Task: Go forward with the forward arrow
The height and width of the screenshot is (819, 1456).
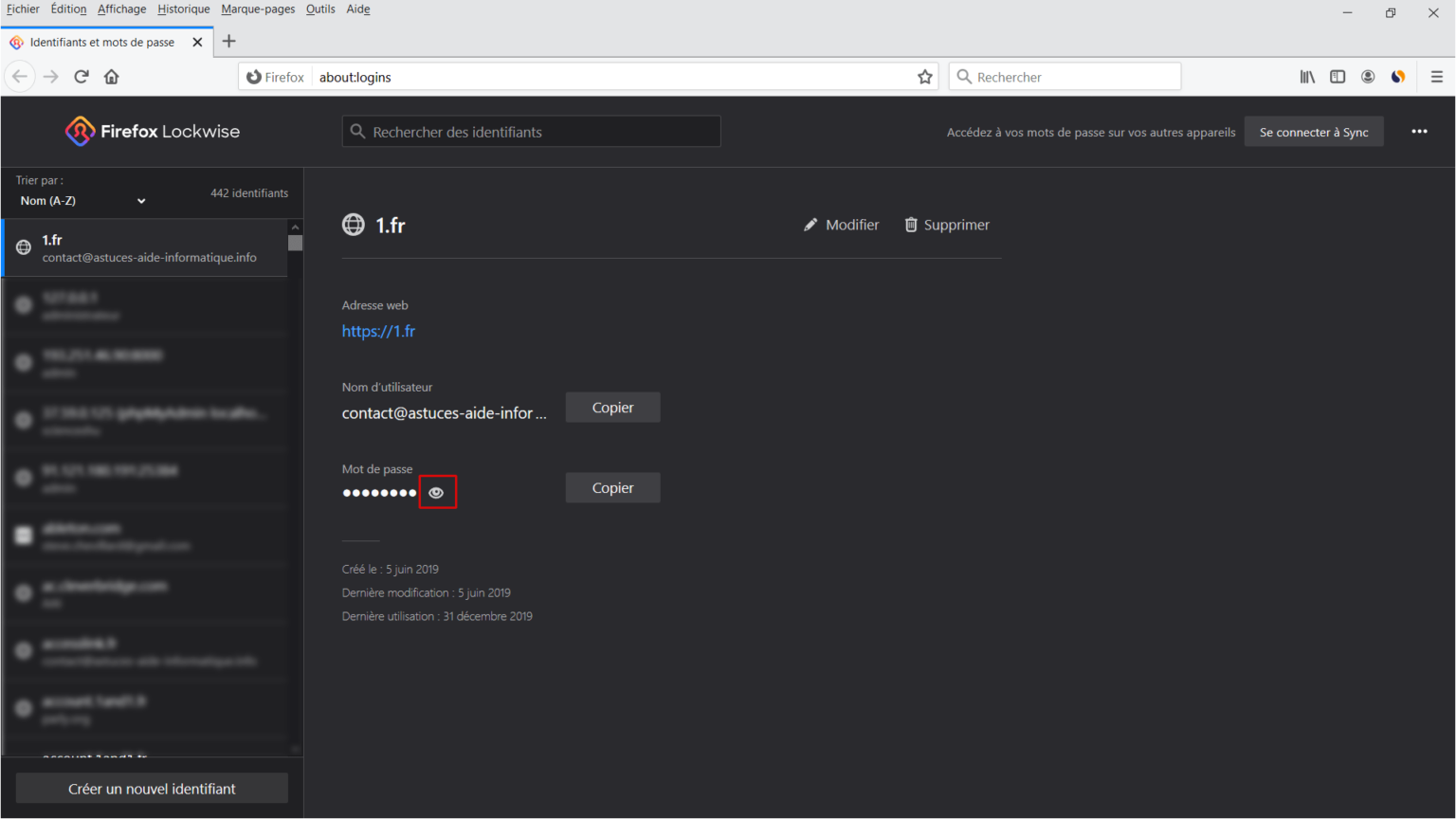Action: pyautogui.click(x=51, y=77)
